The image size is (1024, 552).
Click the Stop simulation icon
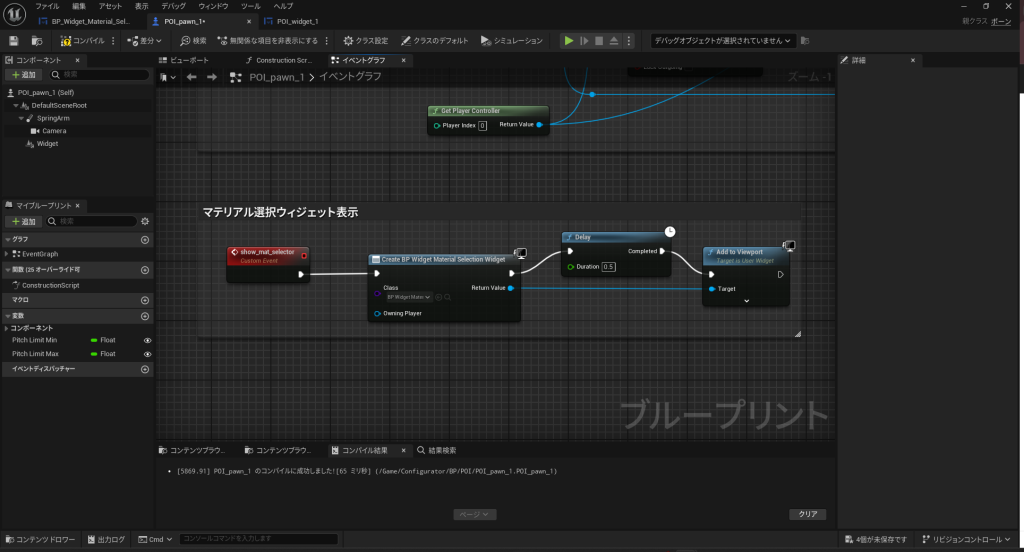pyautogui.click(x=599, y=41)
